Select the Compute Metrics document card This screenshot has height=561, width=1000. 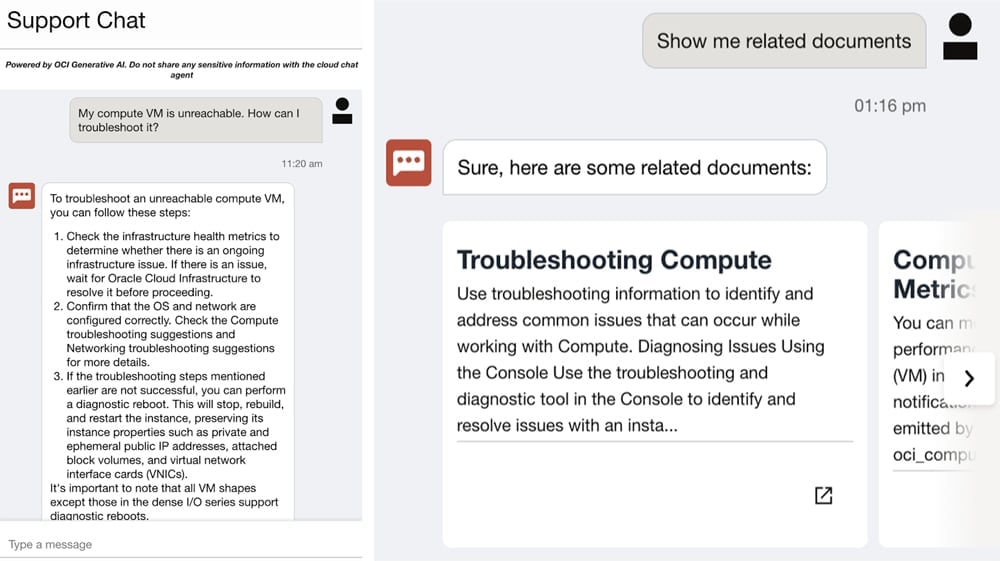coord(939,384)
